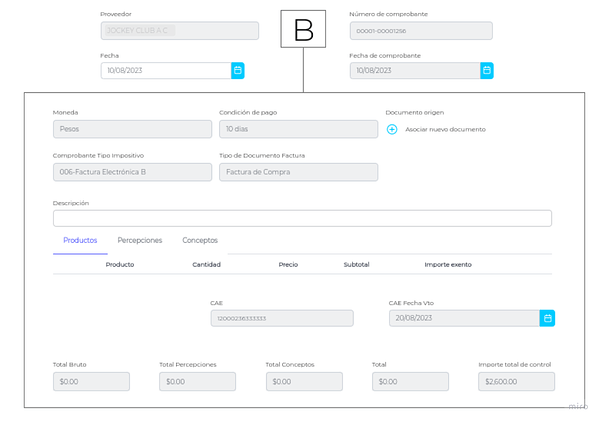602x423 pixels.
Task: Click the Descripción text field
Action: [x=302, y=218]
